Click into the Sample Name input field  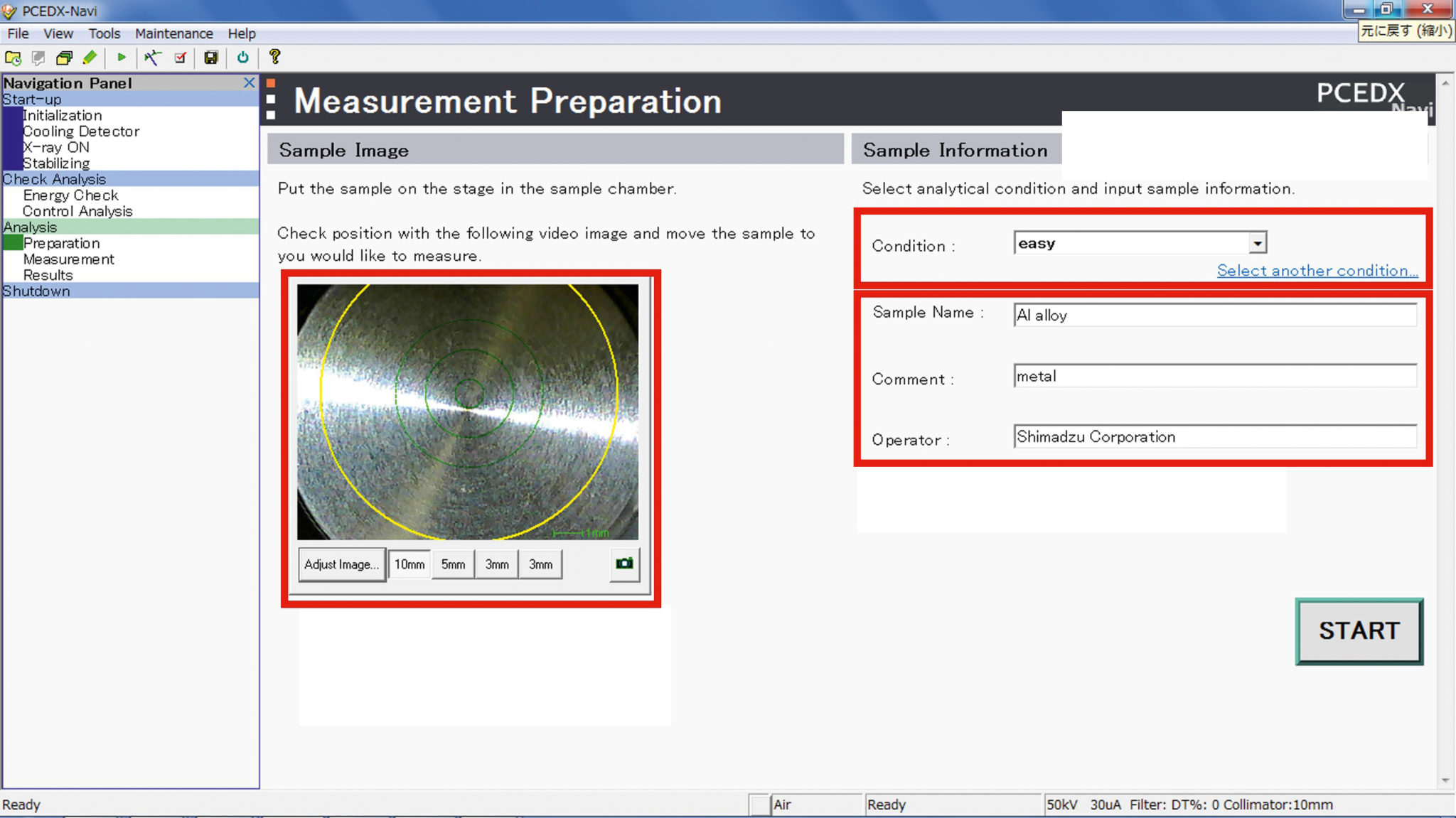(x=1214, y=315)
